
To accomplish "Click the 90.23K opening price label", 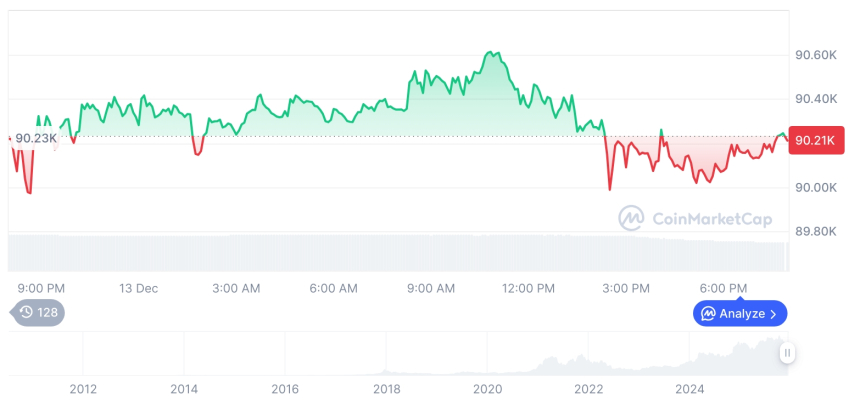I will pos(34,139).
